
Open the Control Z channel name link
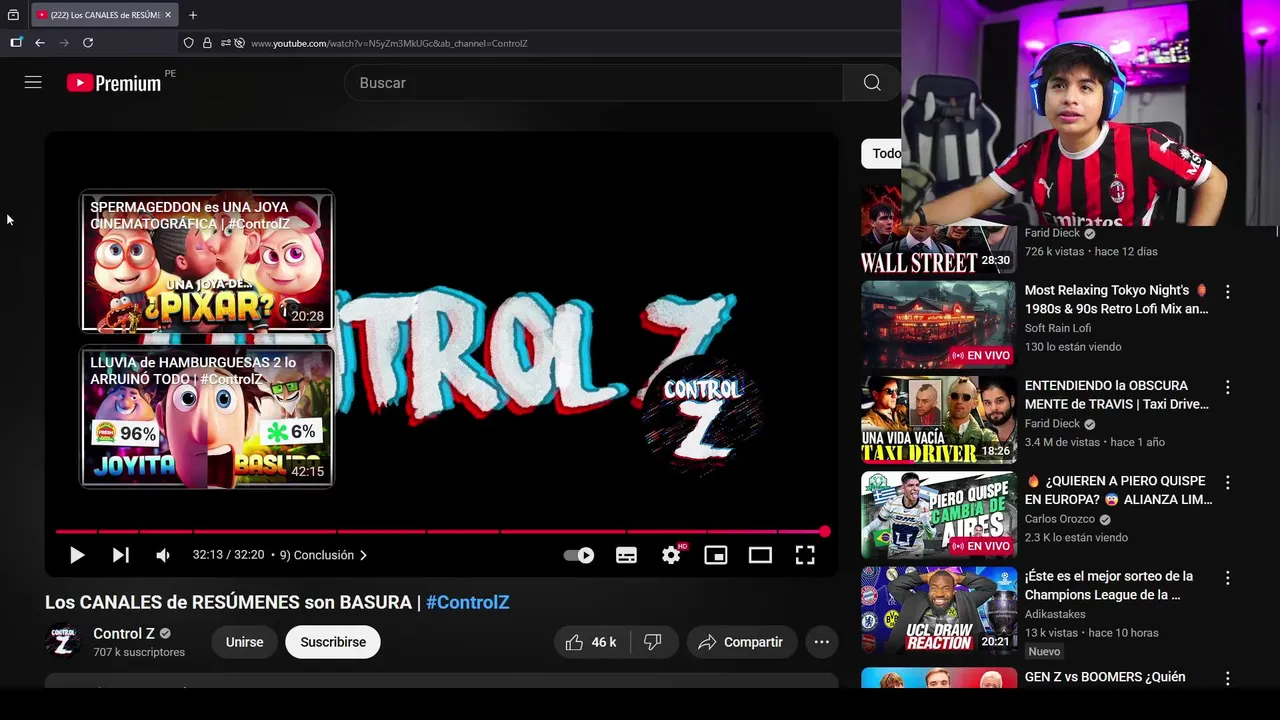click(124, 633)
